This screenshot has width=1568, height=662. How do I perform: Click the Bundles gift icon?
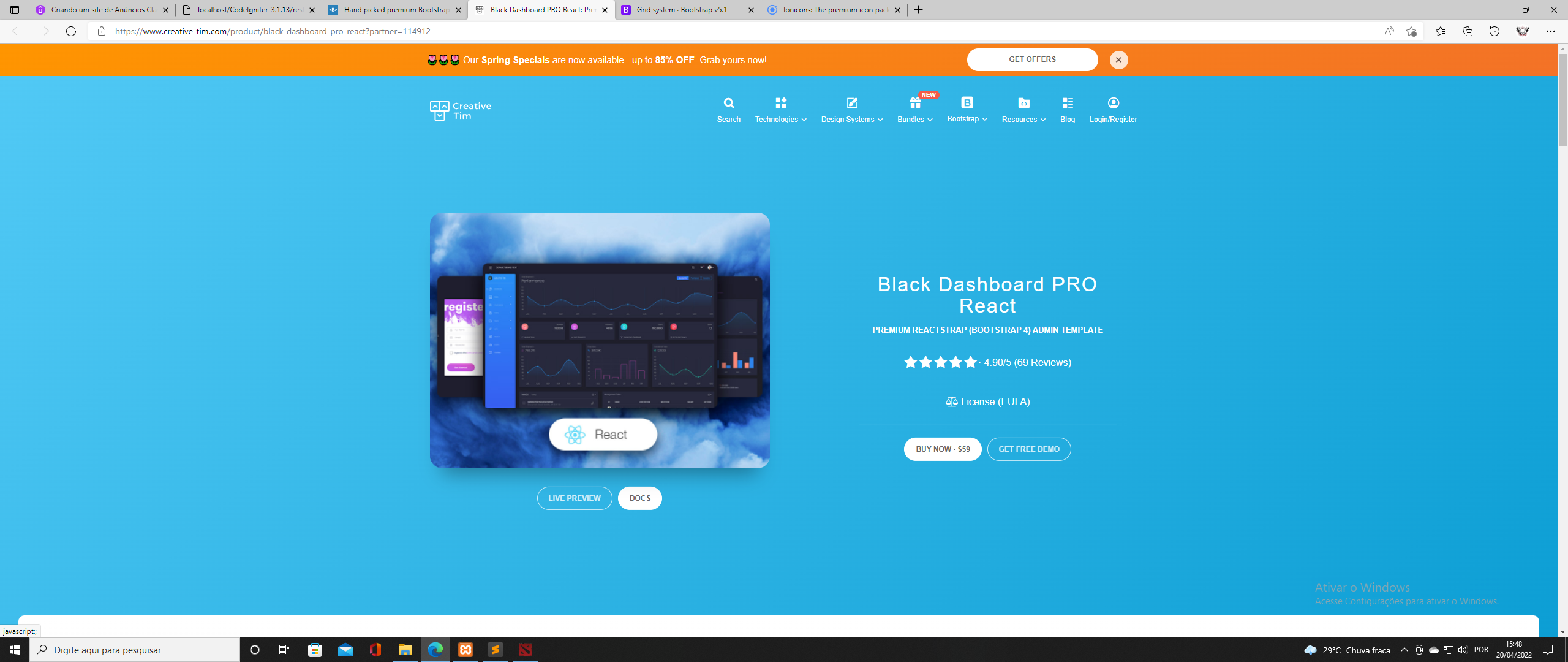915,103
